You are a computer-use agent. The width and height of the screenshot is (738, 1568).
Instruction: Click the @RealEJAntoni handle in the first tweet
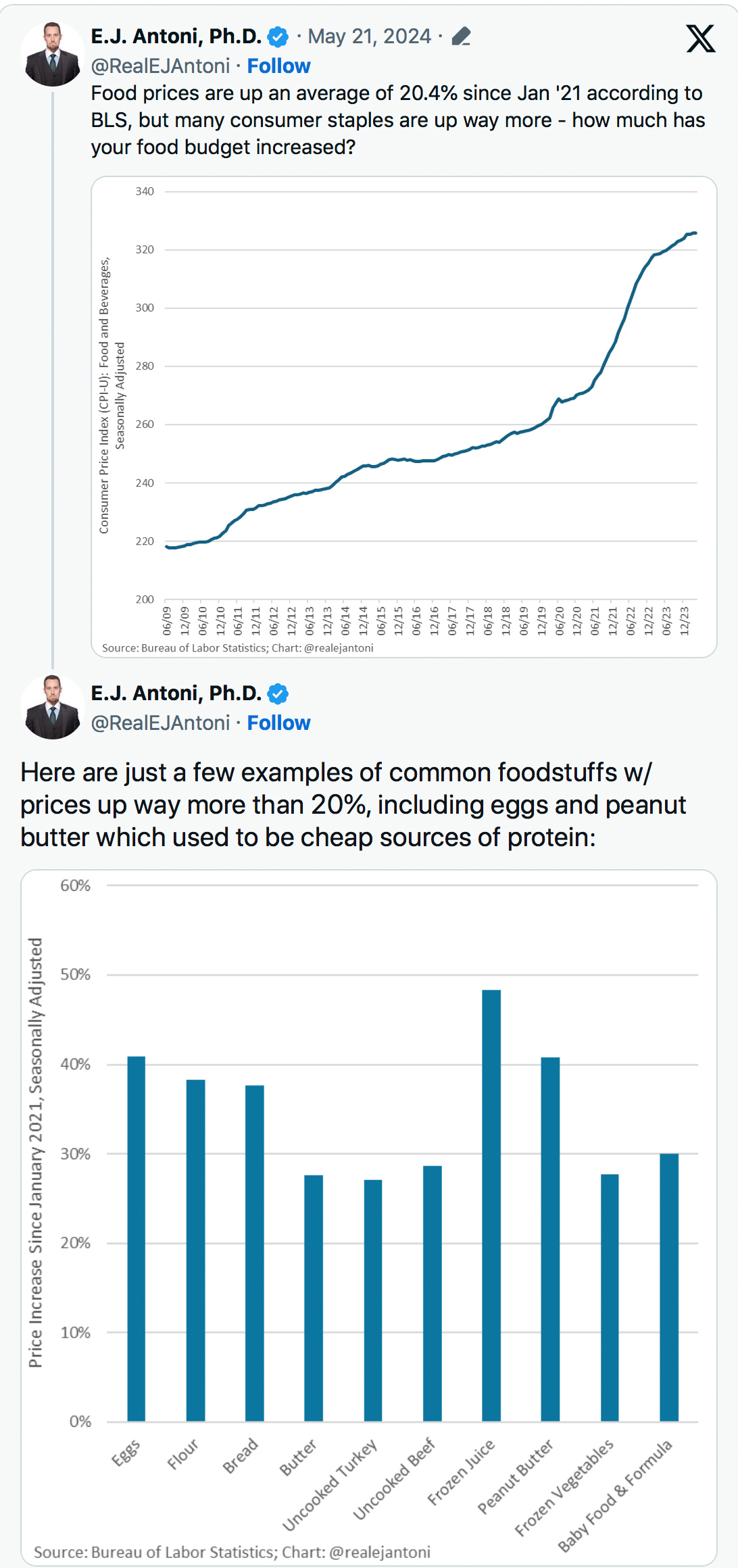coord(160,66)
